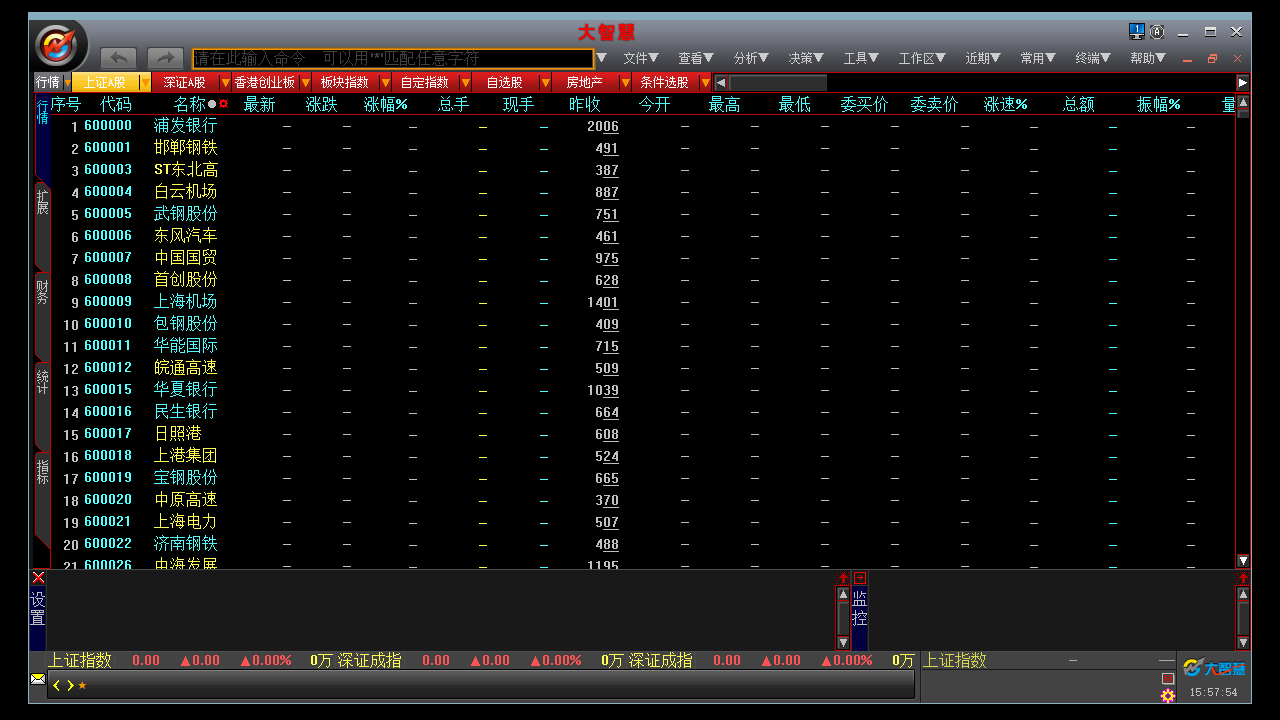Click the yellow next arrow in bottom bar
1280x720 pixels.
70,685
